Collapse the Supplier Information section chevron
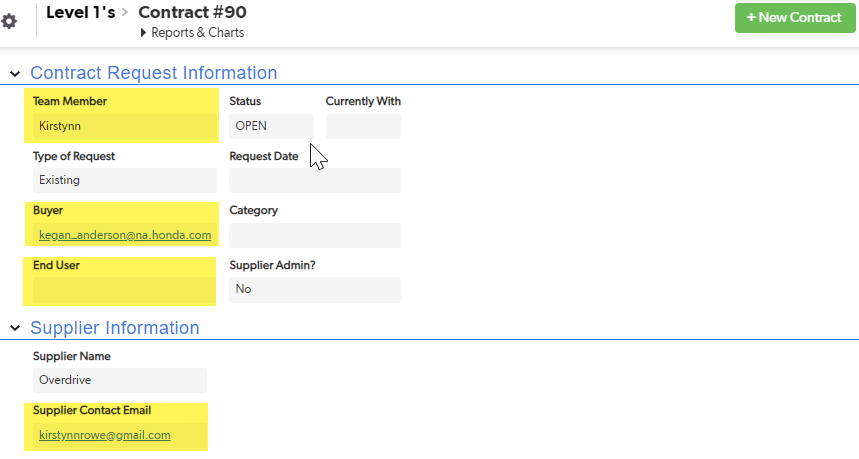859x459 pixels. tap(15, 328)
